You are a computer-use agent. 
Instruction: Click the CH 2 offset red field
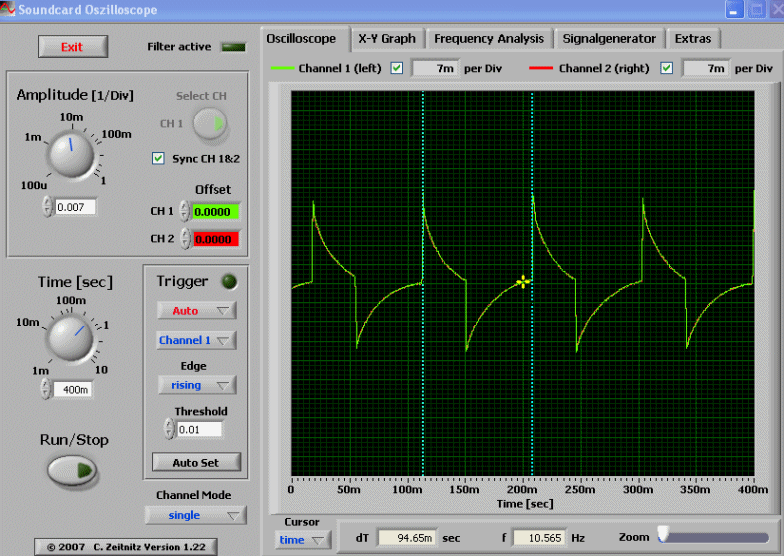coord(216,240)
